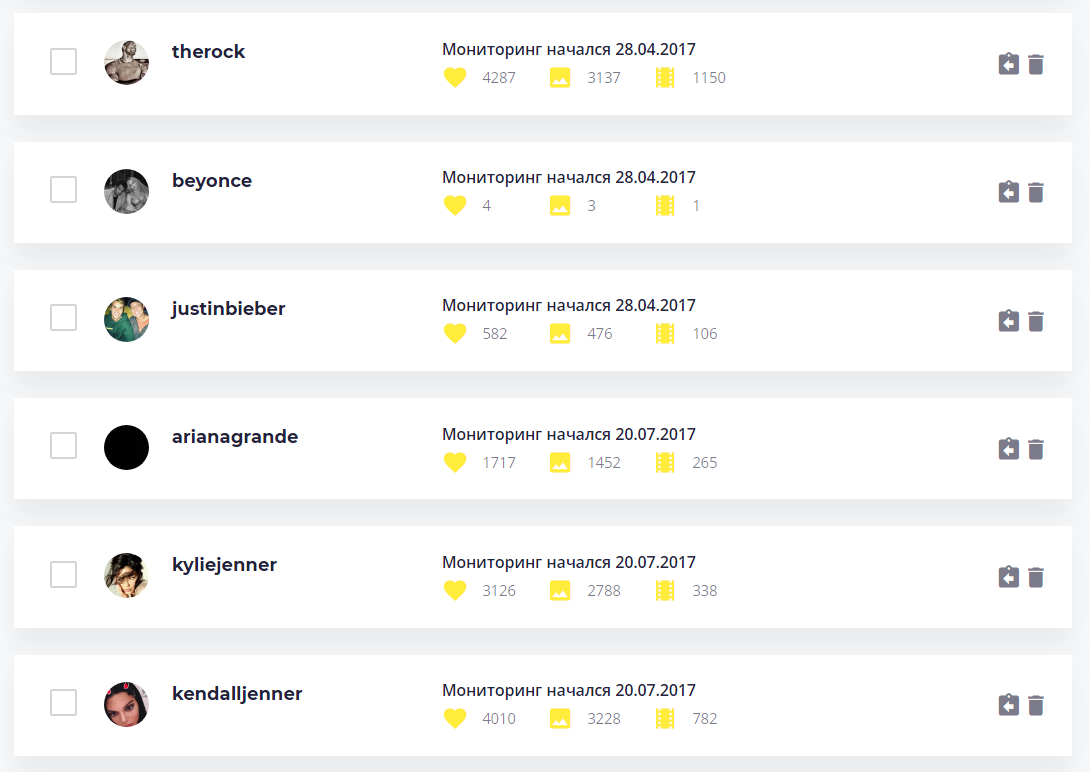1090x772 pixels.
Task: Tick the checkbox next to therock
Action: 64,62
